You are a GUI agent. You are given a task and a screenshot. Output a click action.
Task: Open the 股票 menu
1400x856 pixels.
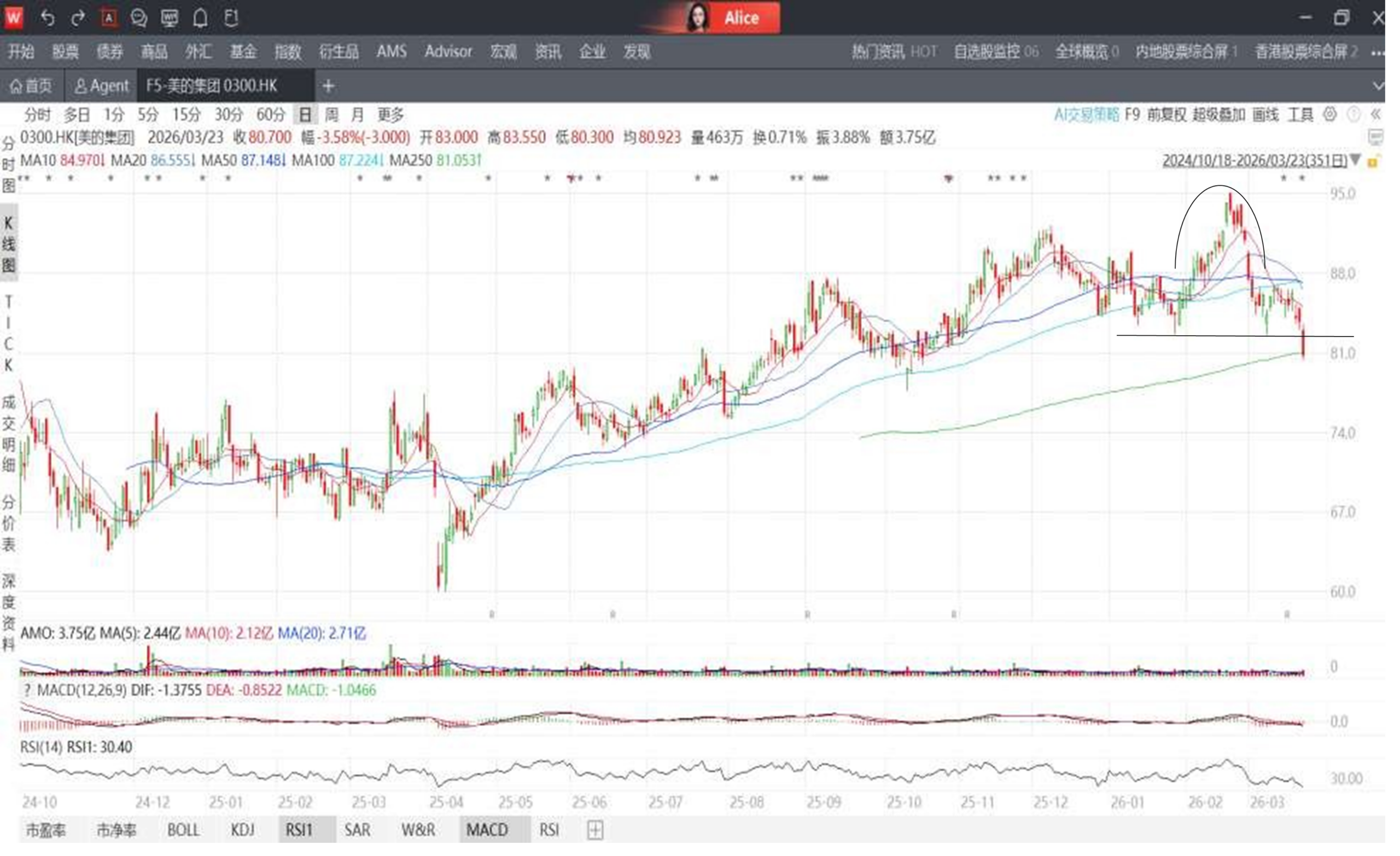pyautogui.click(x=65, y=52)
